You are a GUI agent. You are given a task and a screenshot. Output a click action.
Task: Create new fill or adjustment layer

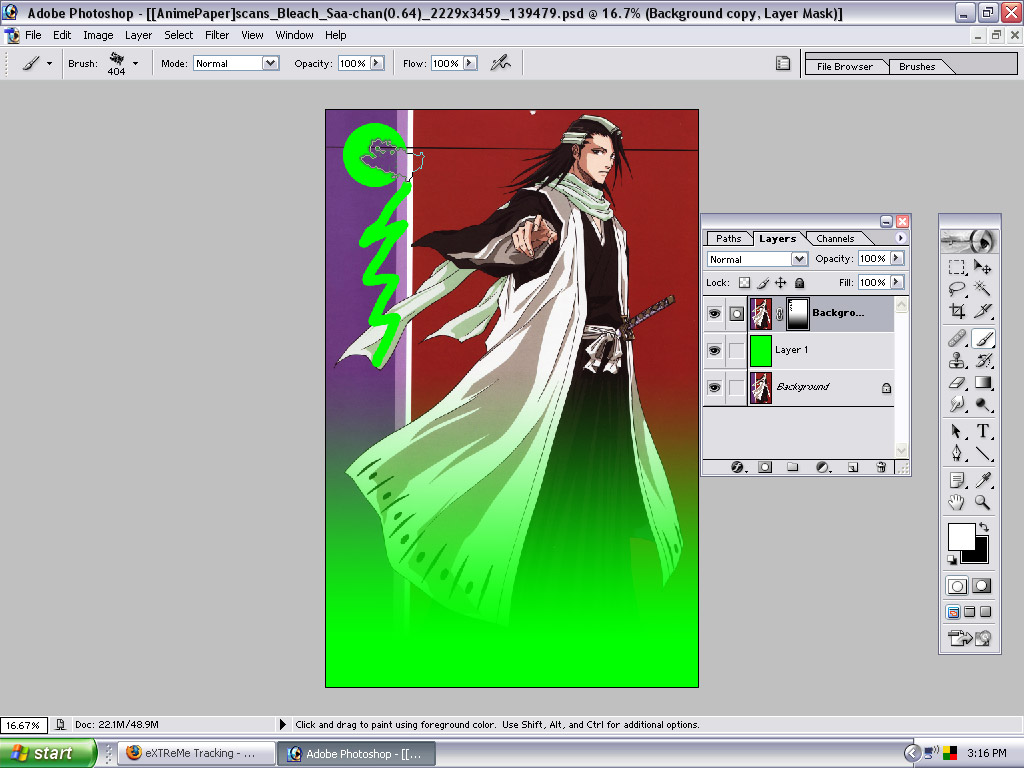point(823,467)
